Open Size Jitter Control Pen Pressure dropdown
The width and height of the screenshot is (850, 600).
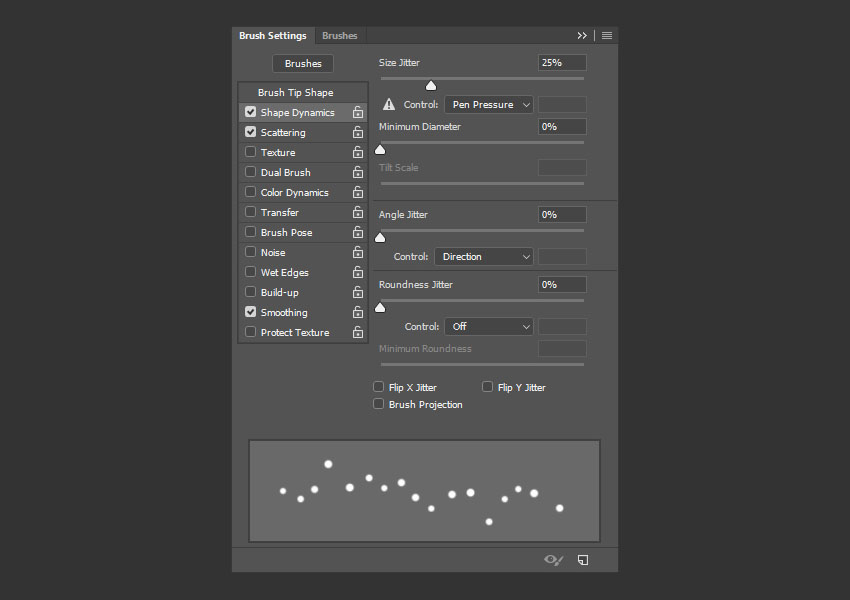click(489, 105)
